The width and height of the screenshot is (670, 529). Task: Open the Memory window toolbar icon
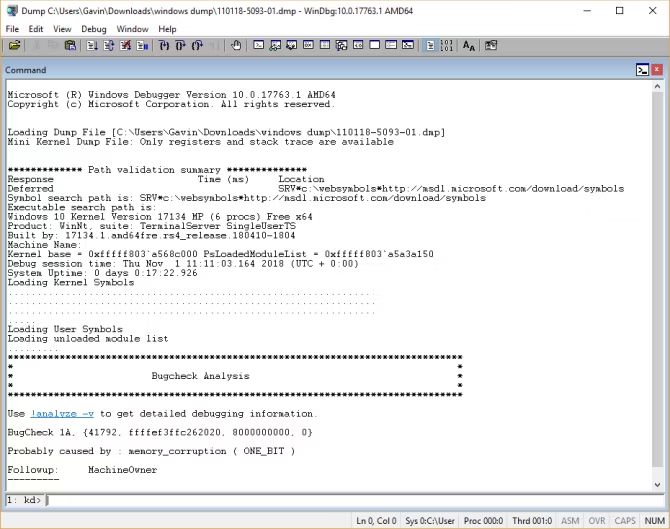click(x=325, y=45)
